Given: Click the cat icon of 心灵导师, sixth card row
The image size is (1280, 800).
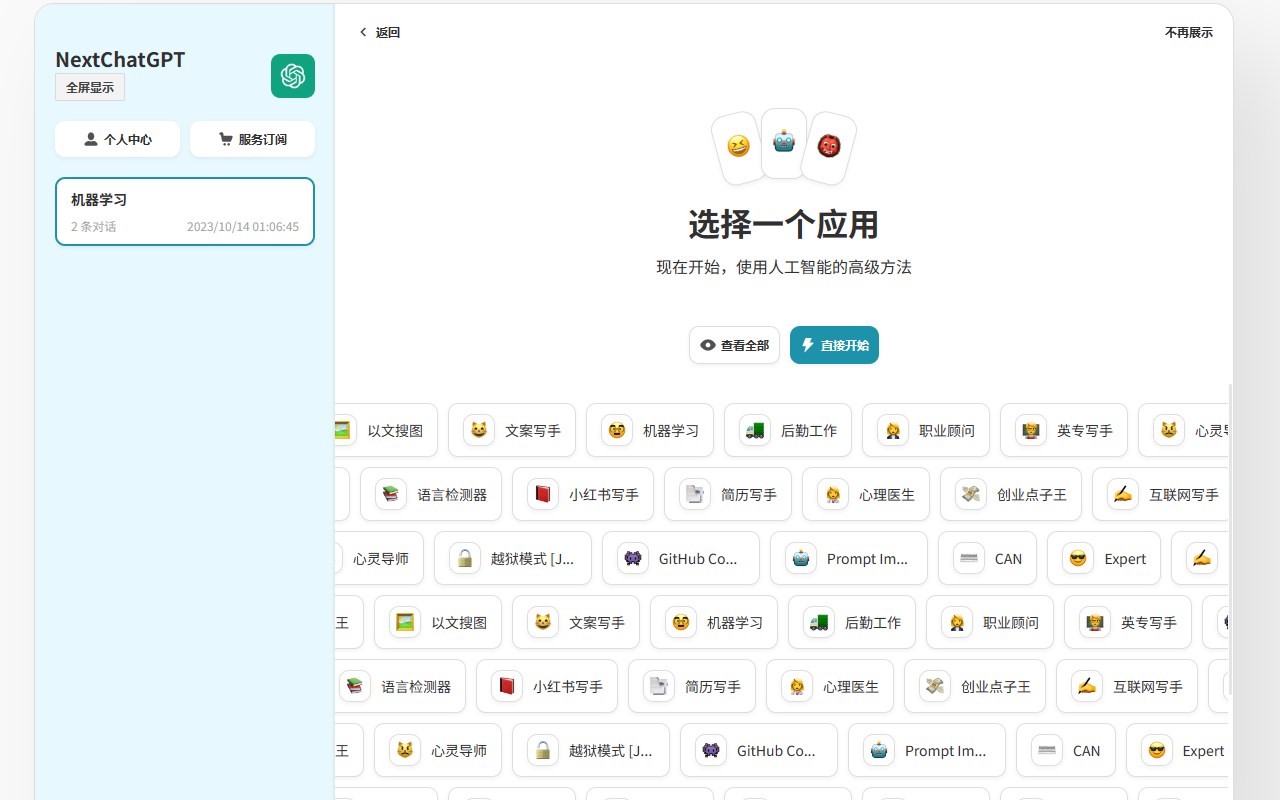Looking at the screenshot, I should click(405, 751).
